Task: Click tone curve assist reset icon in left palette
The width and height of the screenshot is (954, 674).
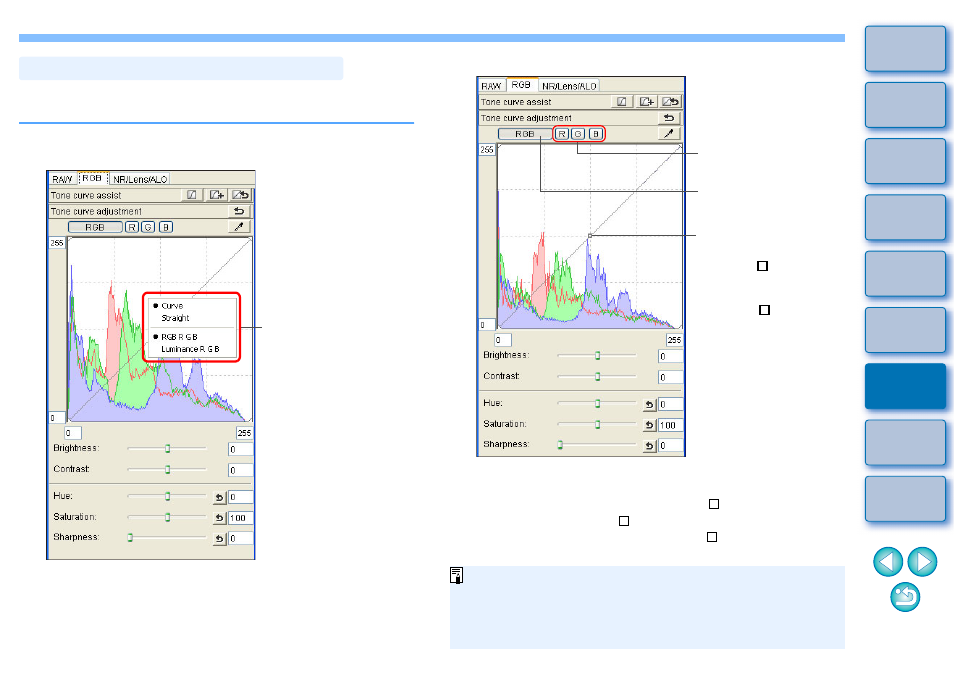Action: (x=241, y=195)
